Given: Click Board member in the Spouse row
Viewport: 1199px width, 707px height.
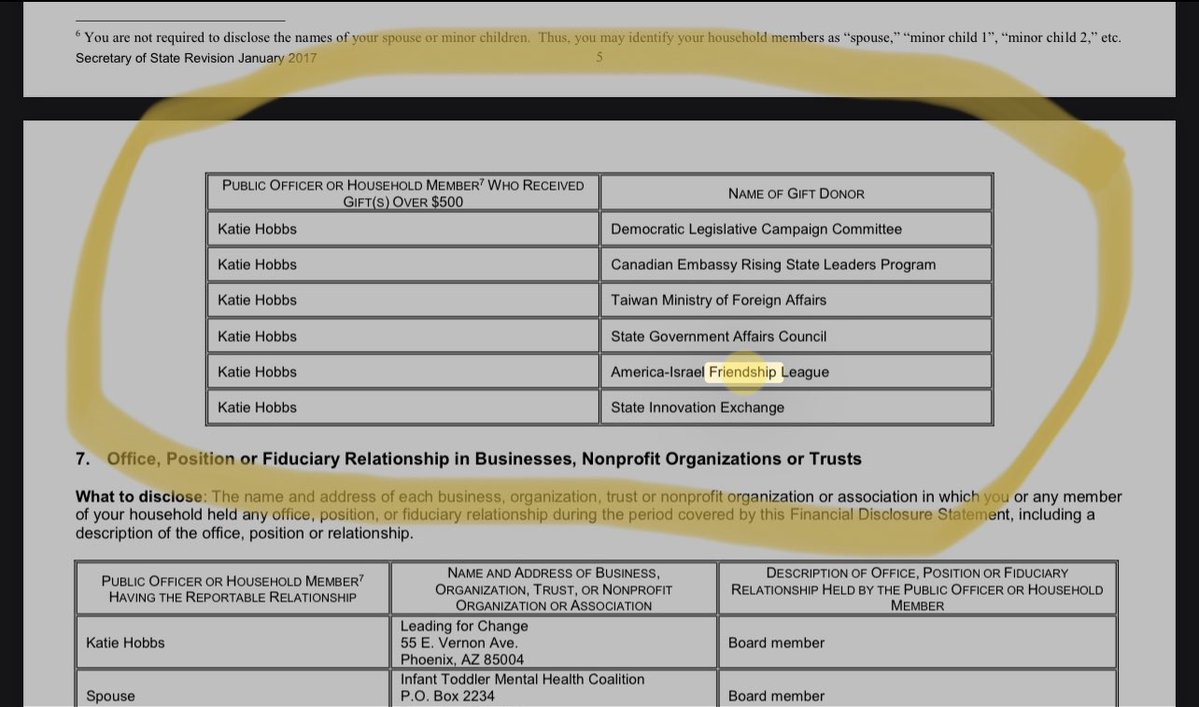Looking at the screenshot, I should [x=776, y=696].
